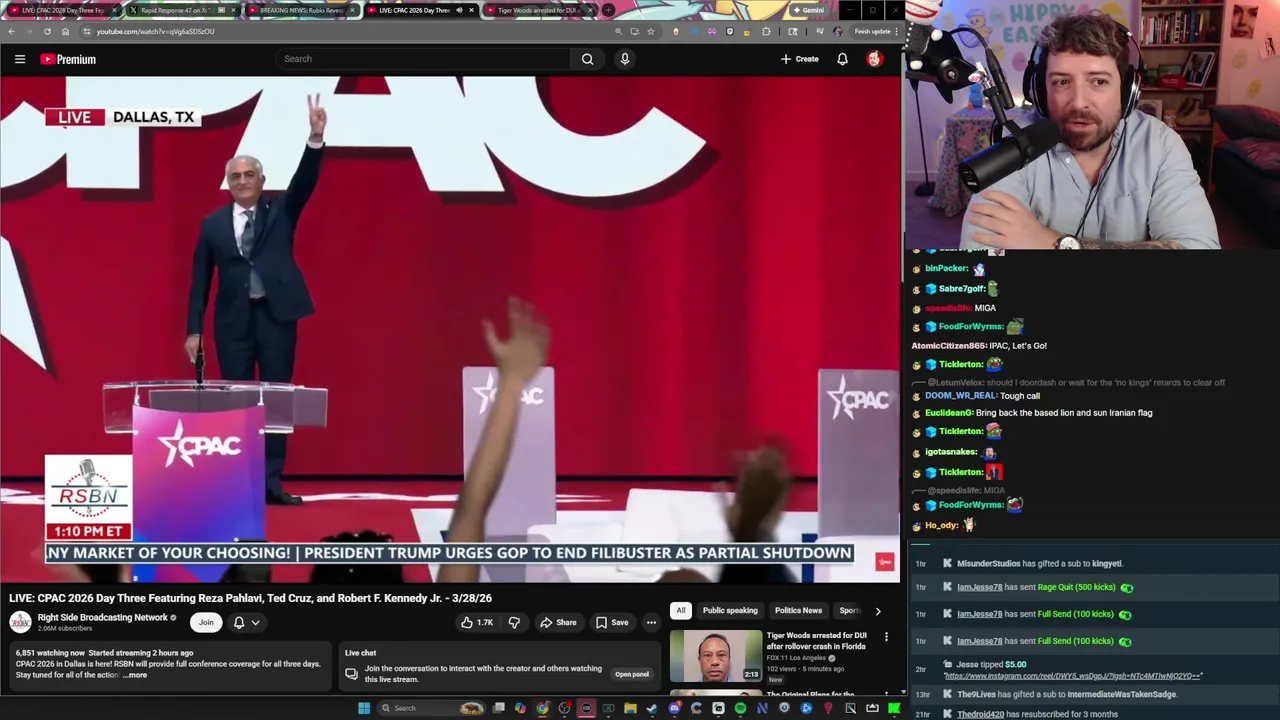
Task: Click The9Lives gifted sub entry
Action: click(1095, 694)
